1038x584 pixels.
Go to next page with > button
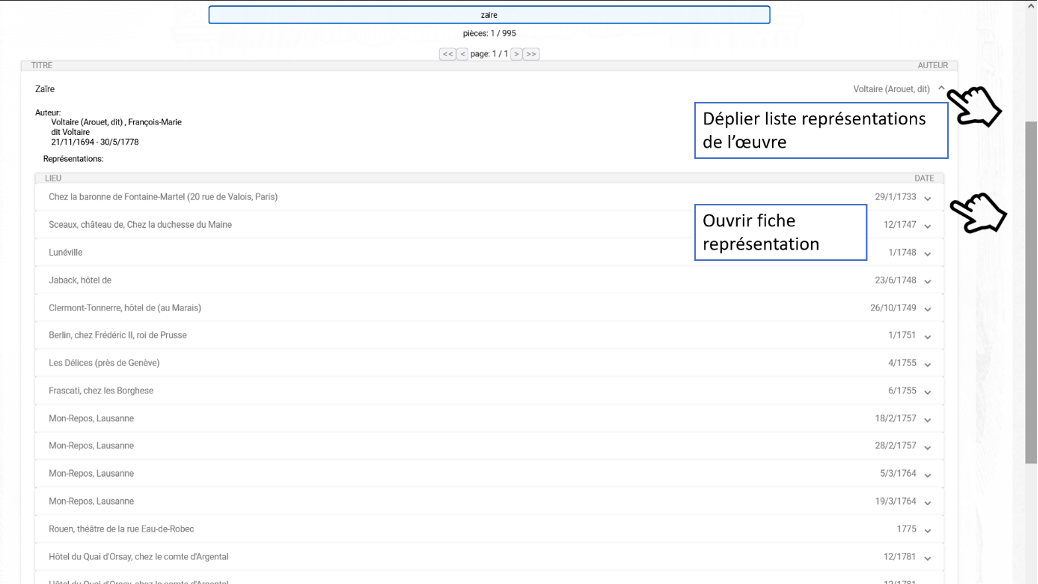pos(517,54)
